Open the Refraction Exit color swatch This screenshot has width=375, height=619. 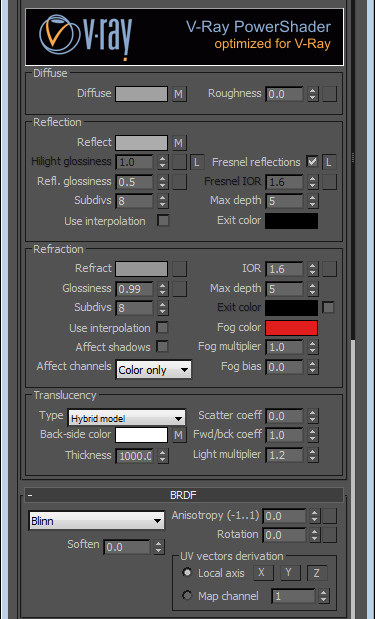coord(291,308)
